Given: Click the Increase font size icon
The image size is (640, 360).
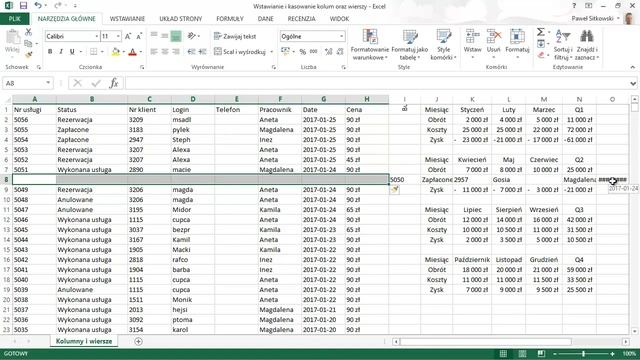Looking at the screenshot, I should point(128,36).
